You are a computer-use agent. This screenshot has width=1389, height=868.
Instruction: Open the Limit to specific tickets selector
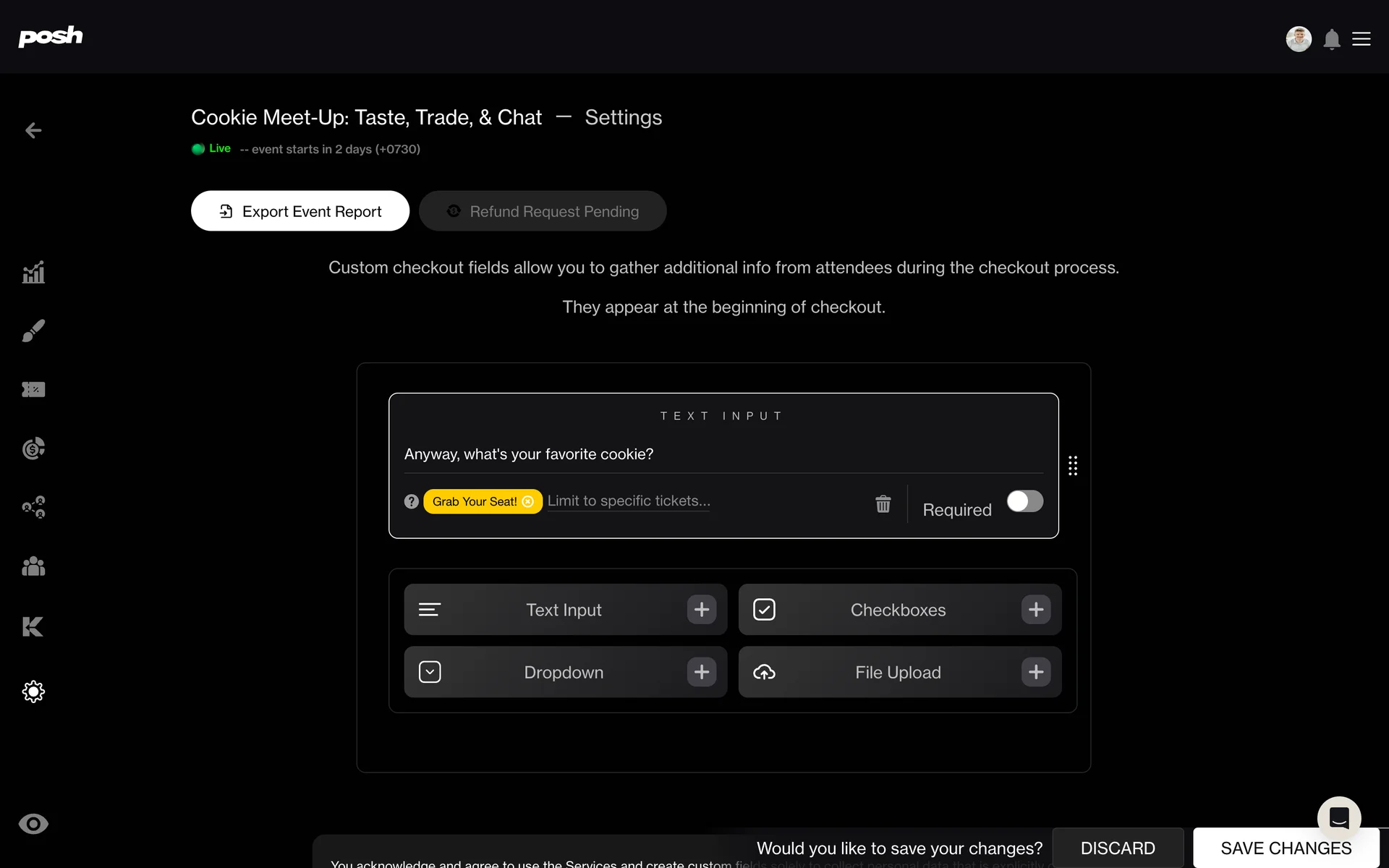(x=629, y=501)
